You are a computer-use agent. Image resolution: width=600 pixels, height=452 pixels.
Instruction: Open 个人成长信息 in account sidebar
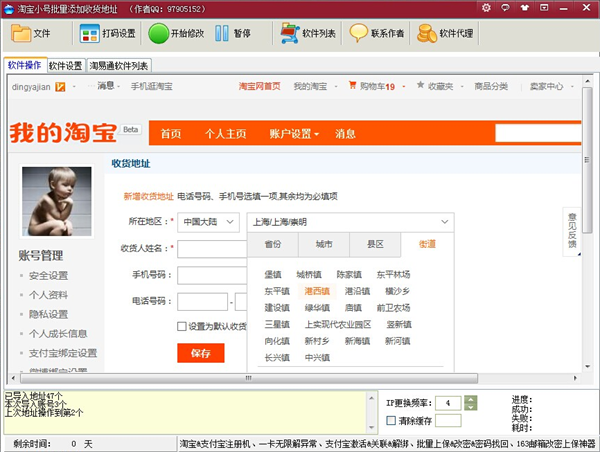pyautogui.click(x=58, y=334)
